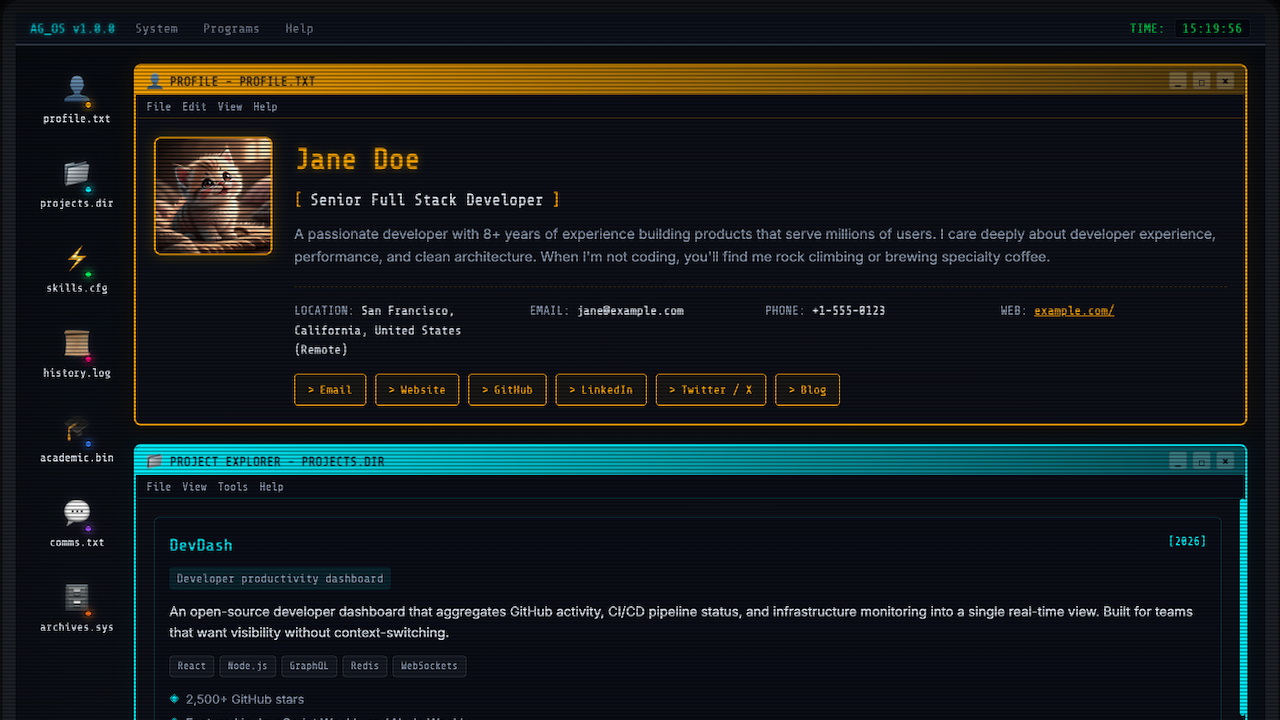The height and width of the screenshot is (720, 1280).
Task: Click the Redis technology tag
Action: (365, 666)
